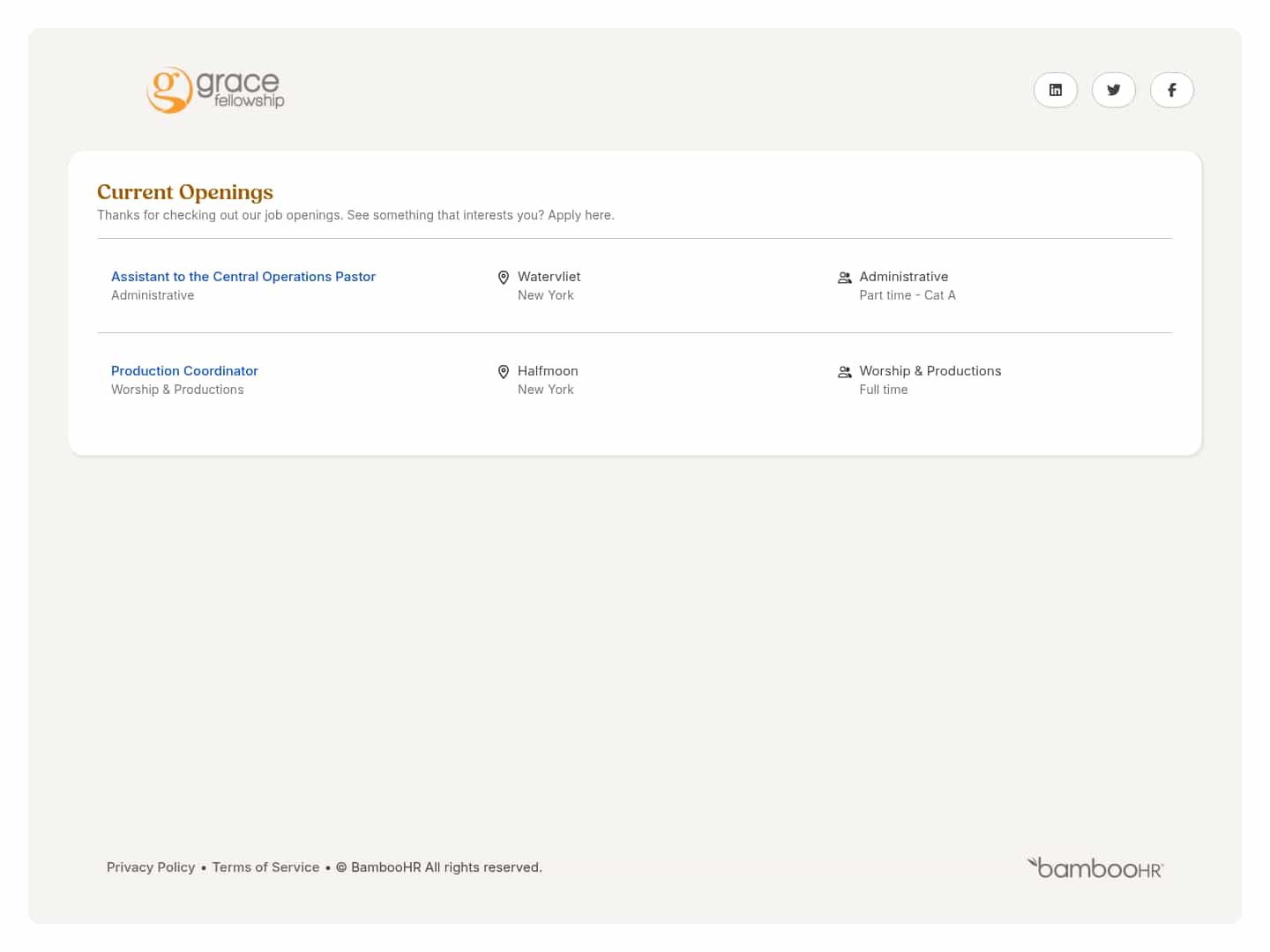Open the Production Coordinator job listing

[184, 371]
